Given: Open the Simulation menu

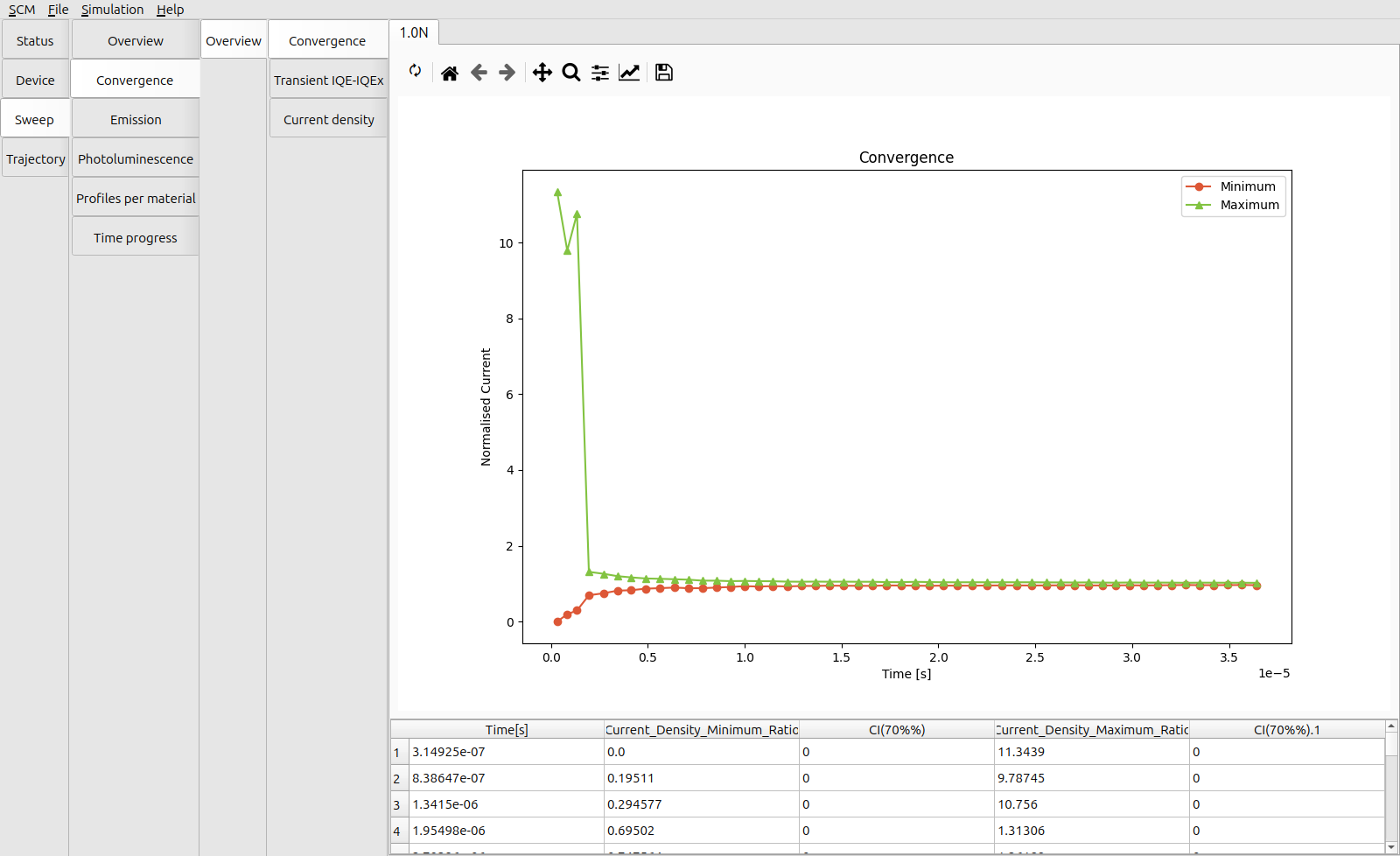Looking at the screenshot, I should tap(112, 10).
